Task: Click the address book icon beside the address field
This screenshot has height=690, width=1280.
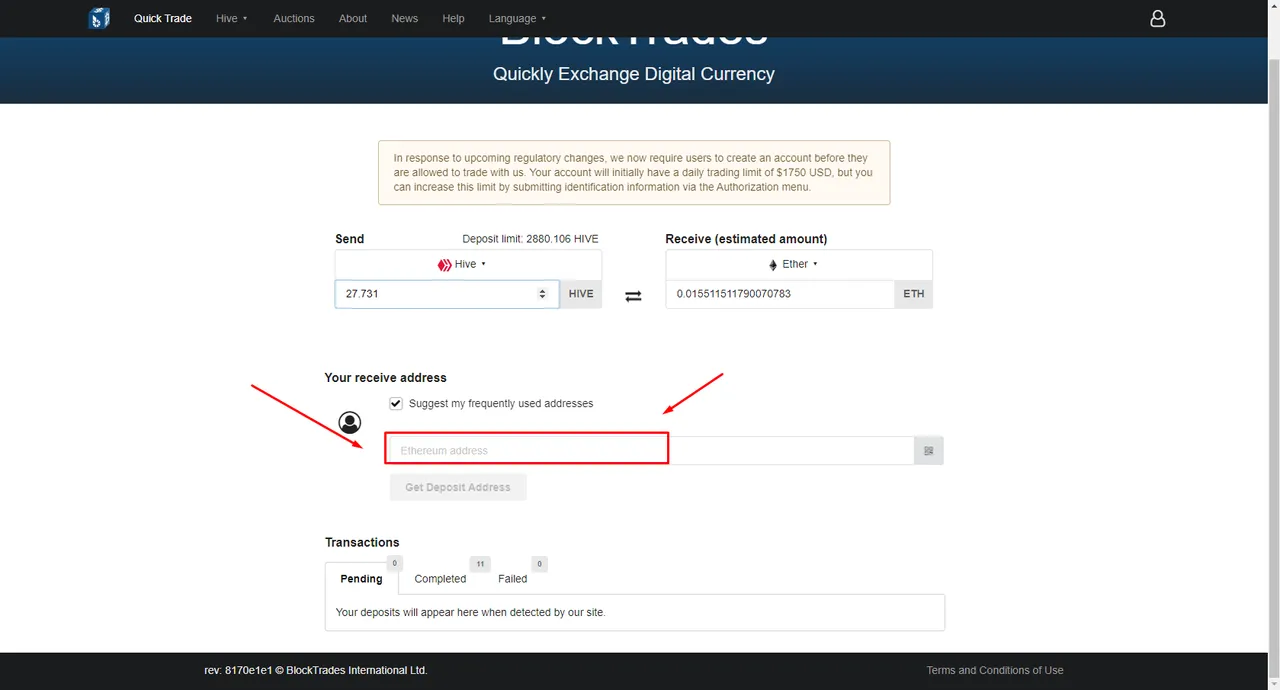Action: [x=928, y=451]
